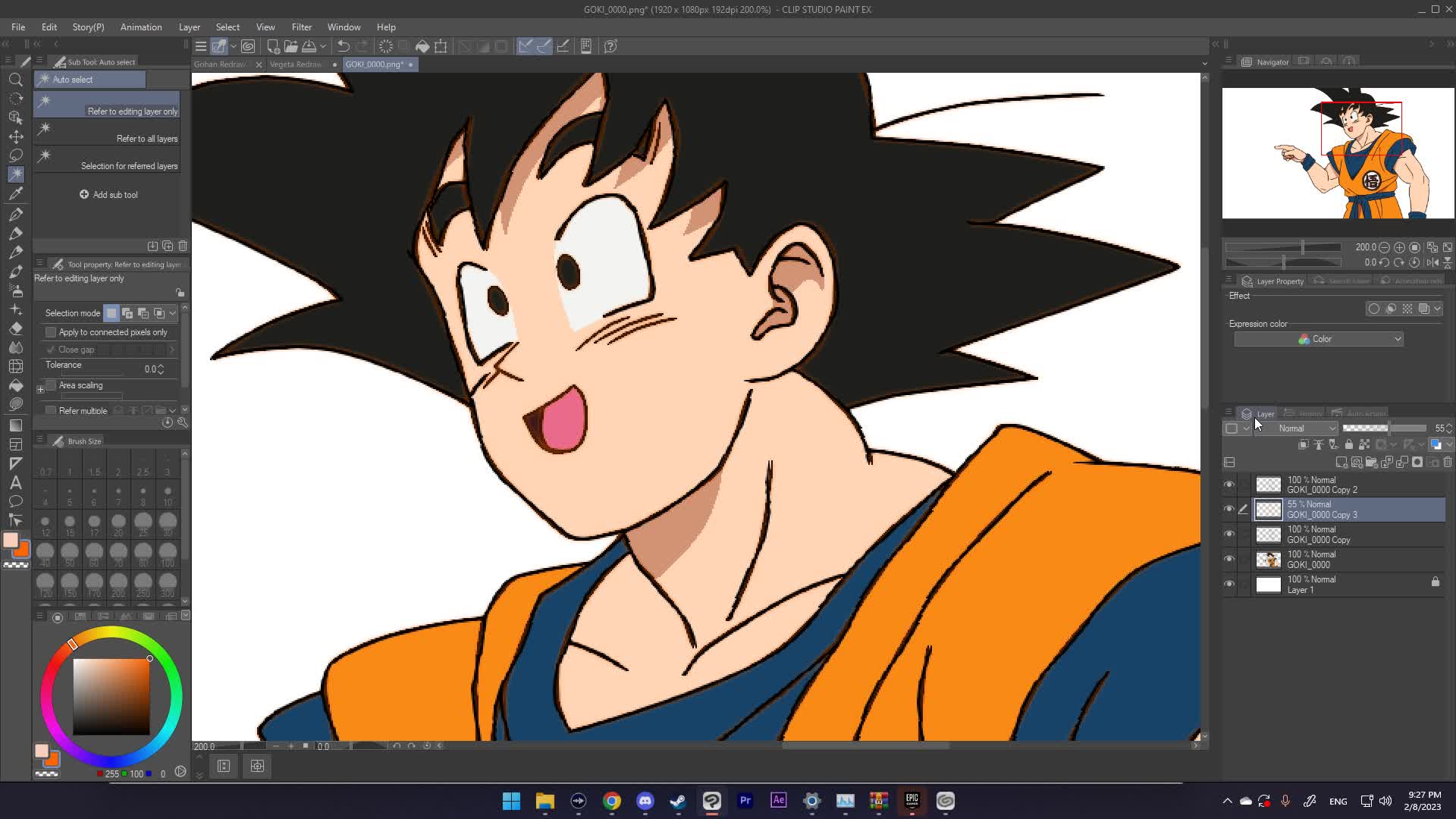This screenshot has width=1456, height=819.
Task: Click the Navigator canvas thumbnail
Action: click(x=1338, y=153)
